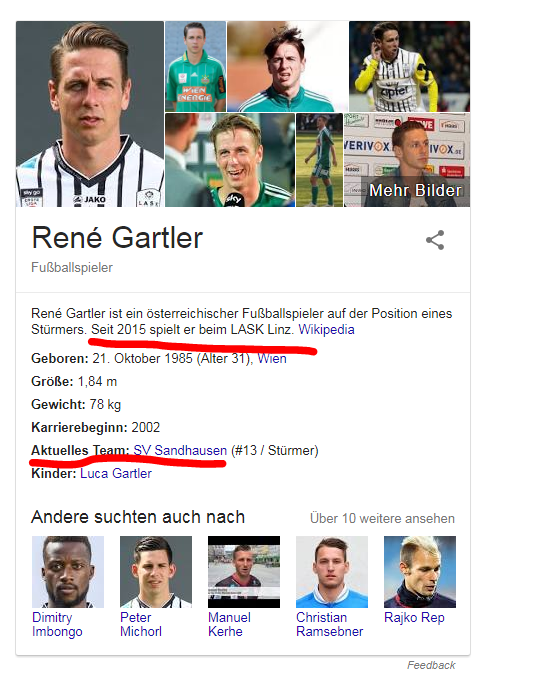The width and height of the screenshot is (548, 691).
Task: Open the Wikipedia link in description
Action: (x=326, y=330)
